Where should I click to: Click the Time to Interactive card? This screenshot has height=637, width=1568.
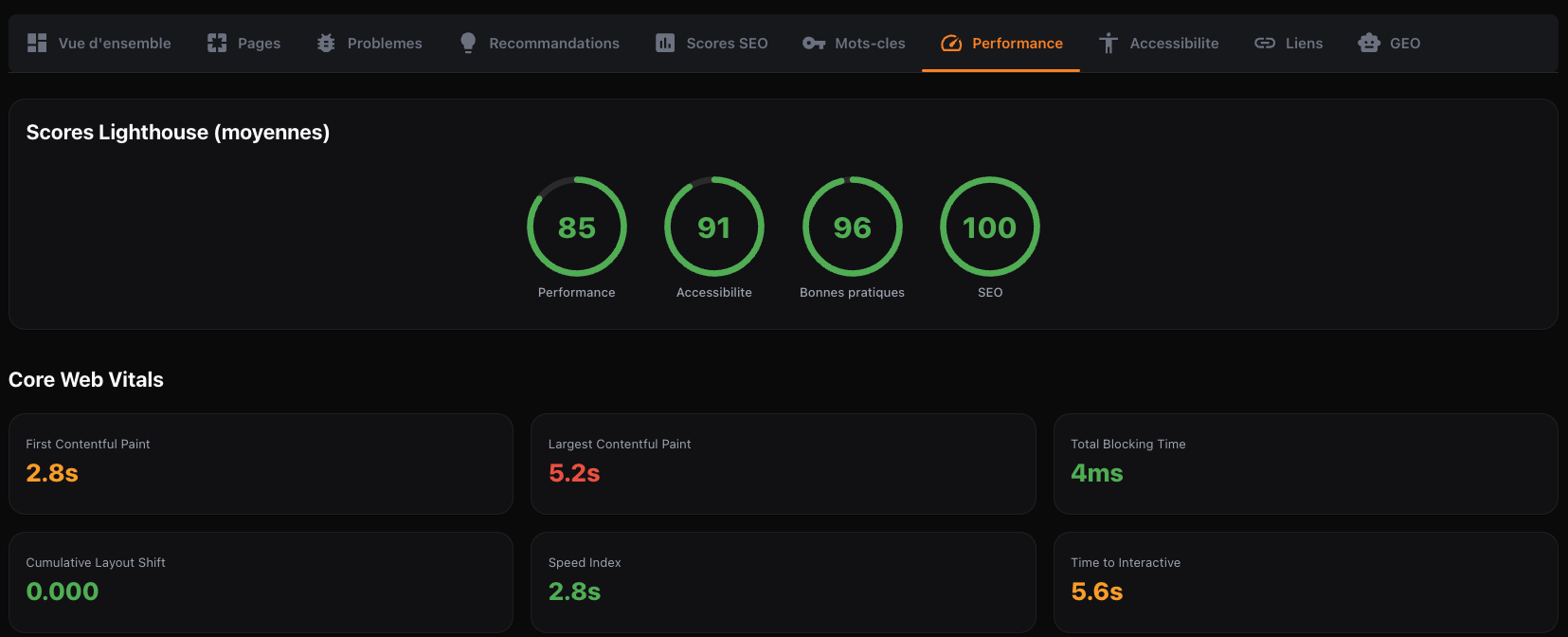tap(1305, 582)
